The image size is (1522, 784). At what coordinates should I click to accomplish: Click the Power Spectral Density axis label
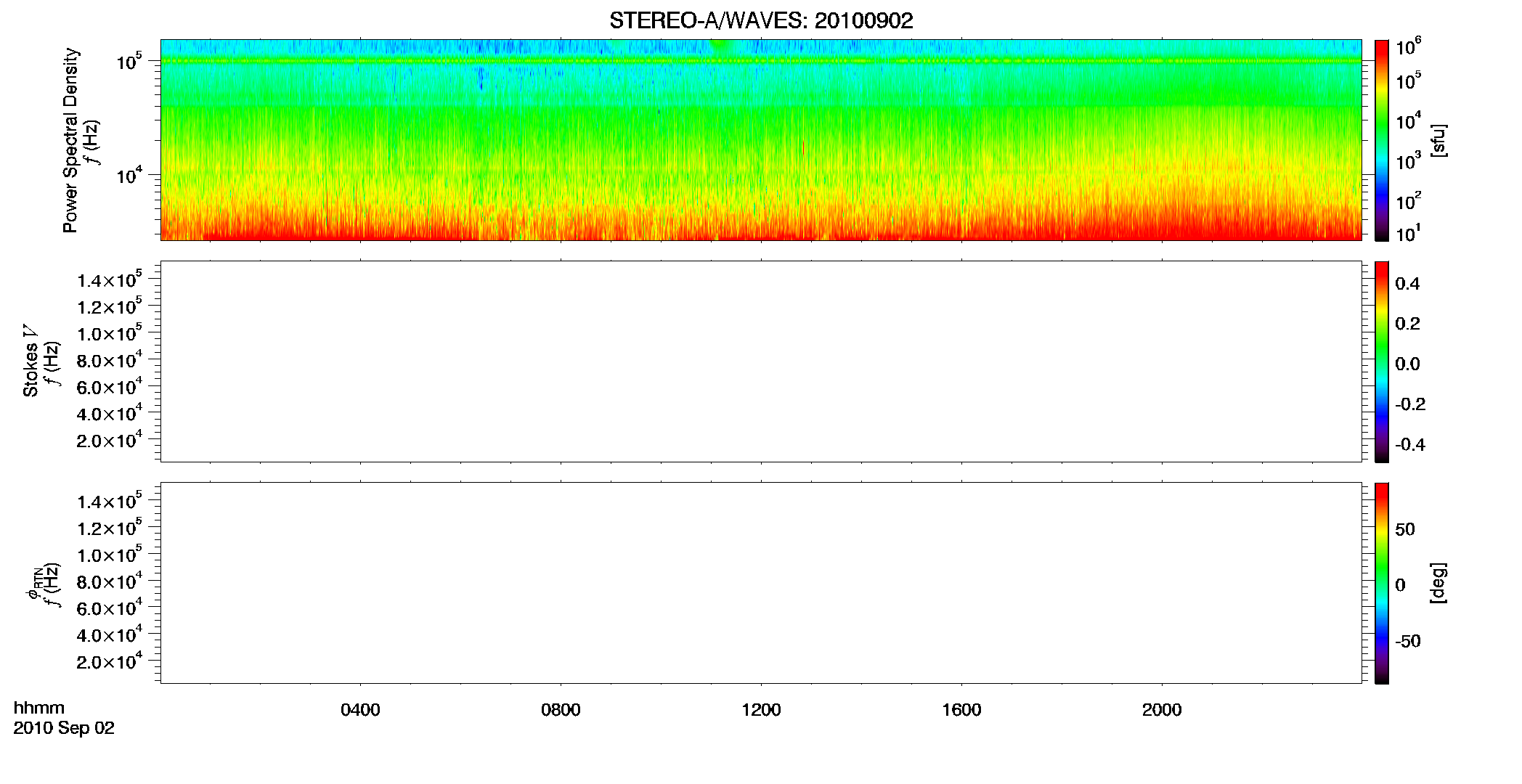[x=70, y=140]
